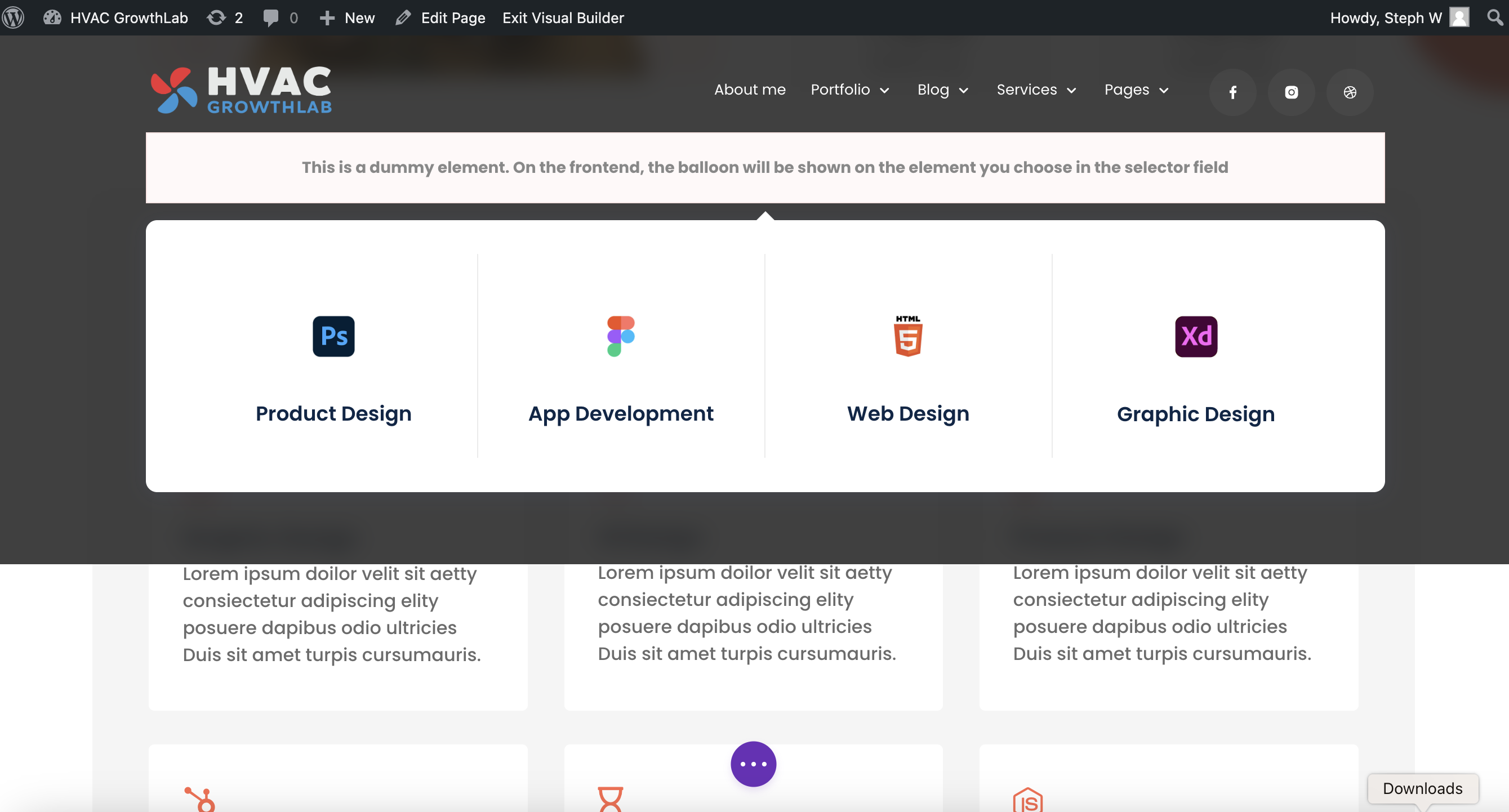Open the Dribbble social icon
Image resolution: width=1509 pixels, height=812 pixels.
coord(1350,92)
